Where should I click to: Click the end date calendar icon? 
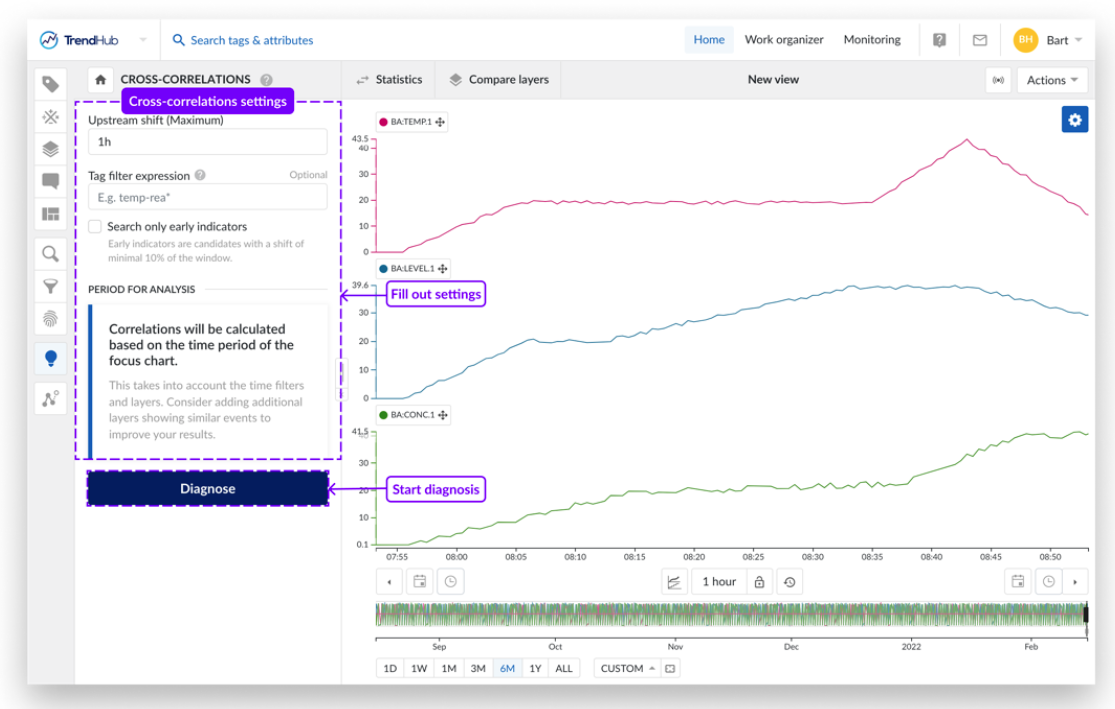1018,582
